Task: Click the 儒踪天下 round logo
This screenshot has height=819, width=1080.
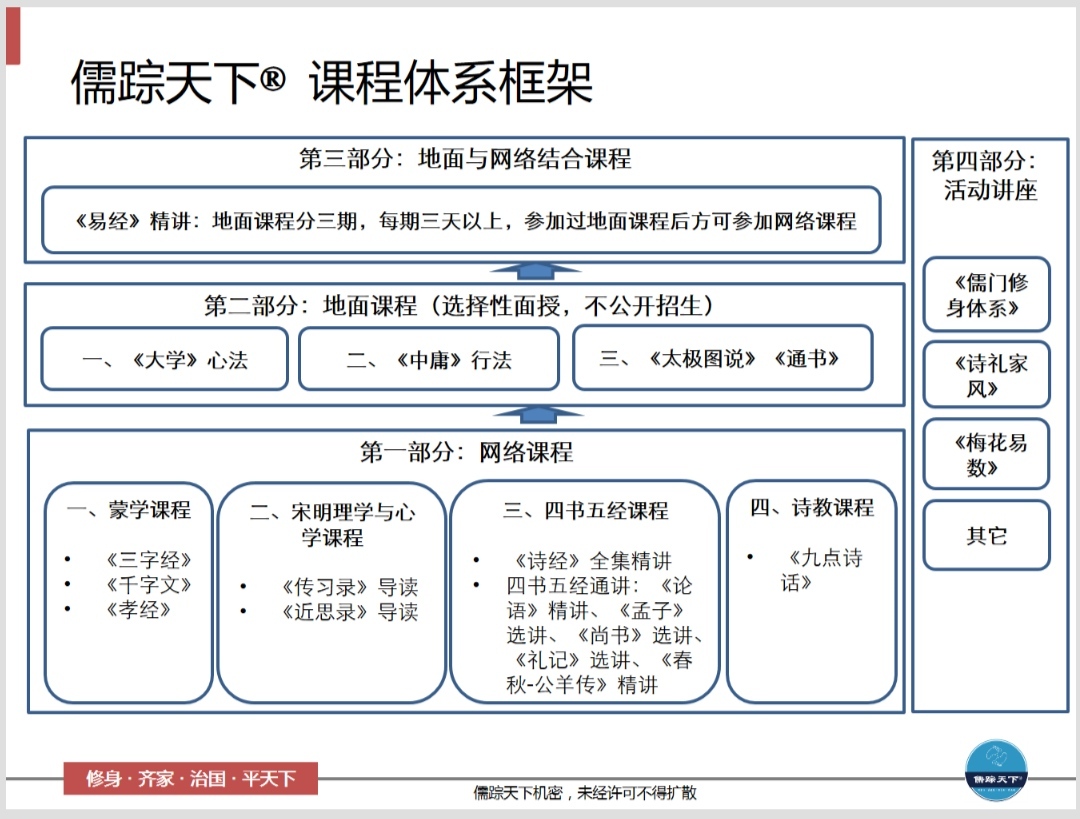Action: (996, 771)
